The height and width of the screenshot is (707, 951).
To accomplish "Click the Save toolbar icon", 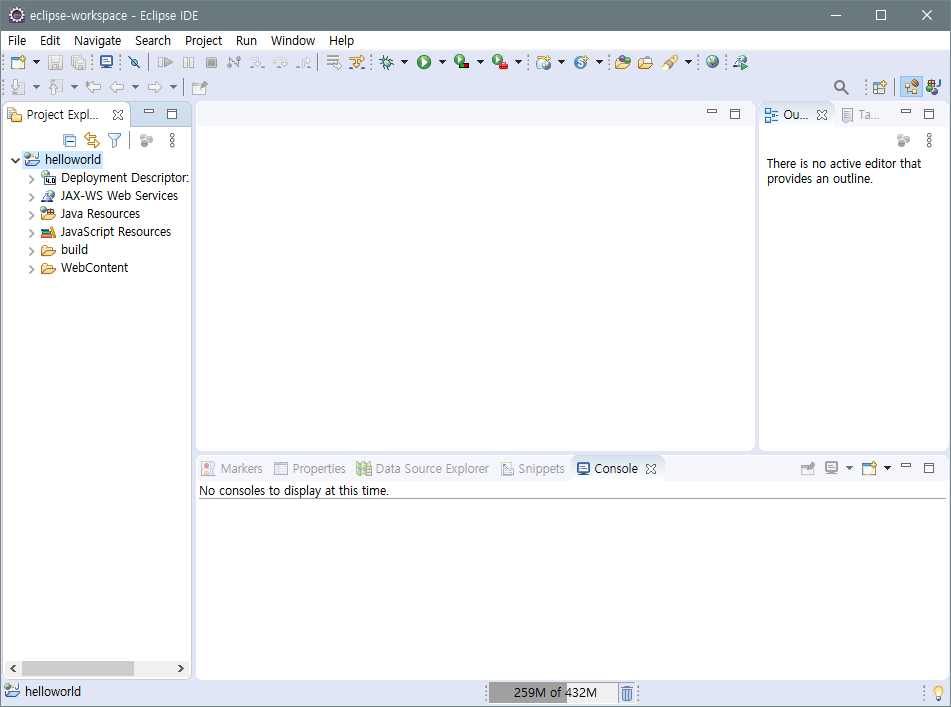I will pyautogui.click(x=55, y=62).
